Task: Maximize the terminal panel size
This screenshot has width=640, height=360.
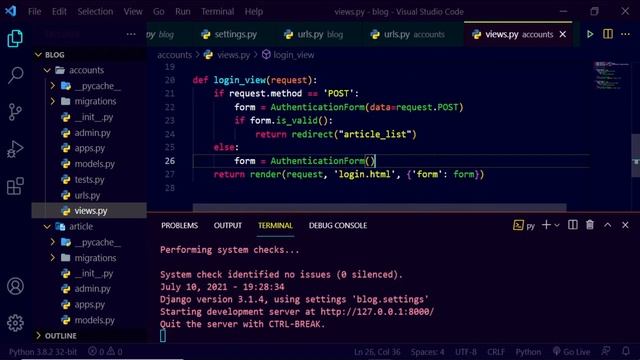Action: click(x=608, y=225)
